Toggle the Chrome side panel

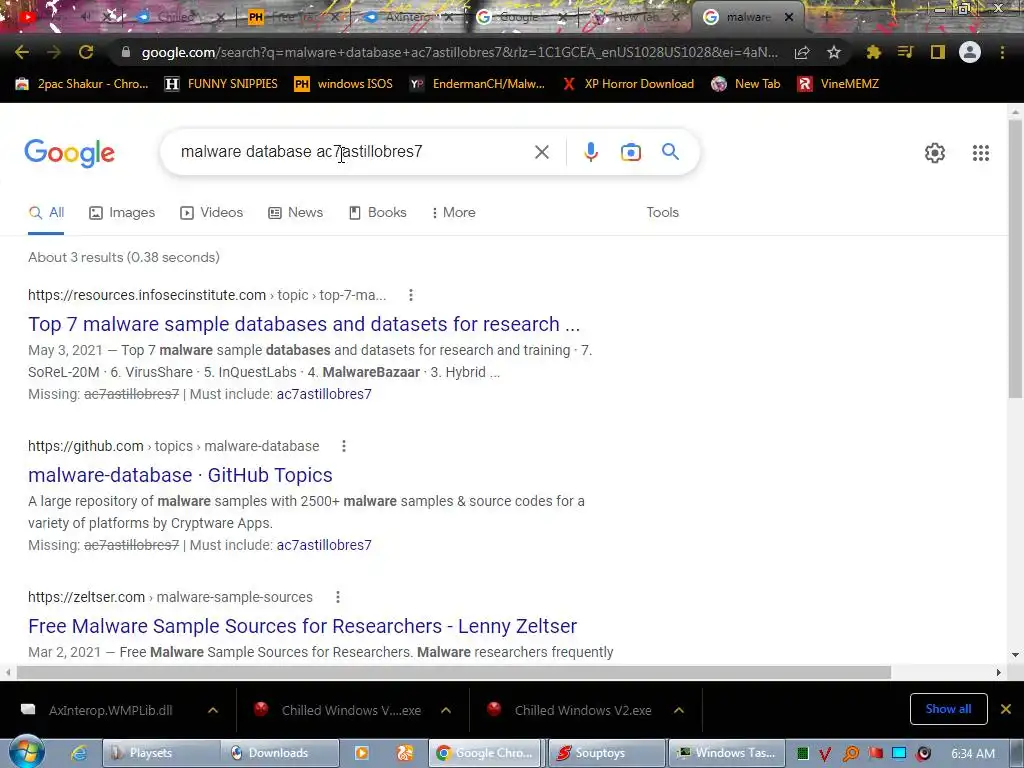(938, 52)
